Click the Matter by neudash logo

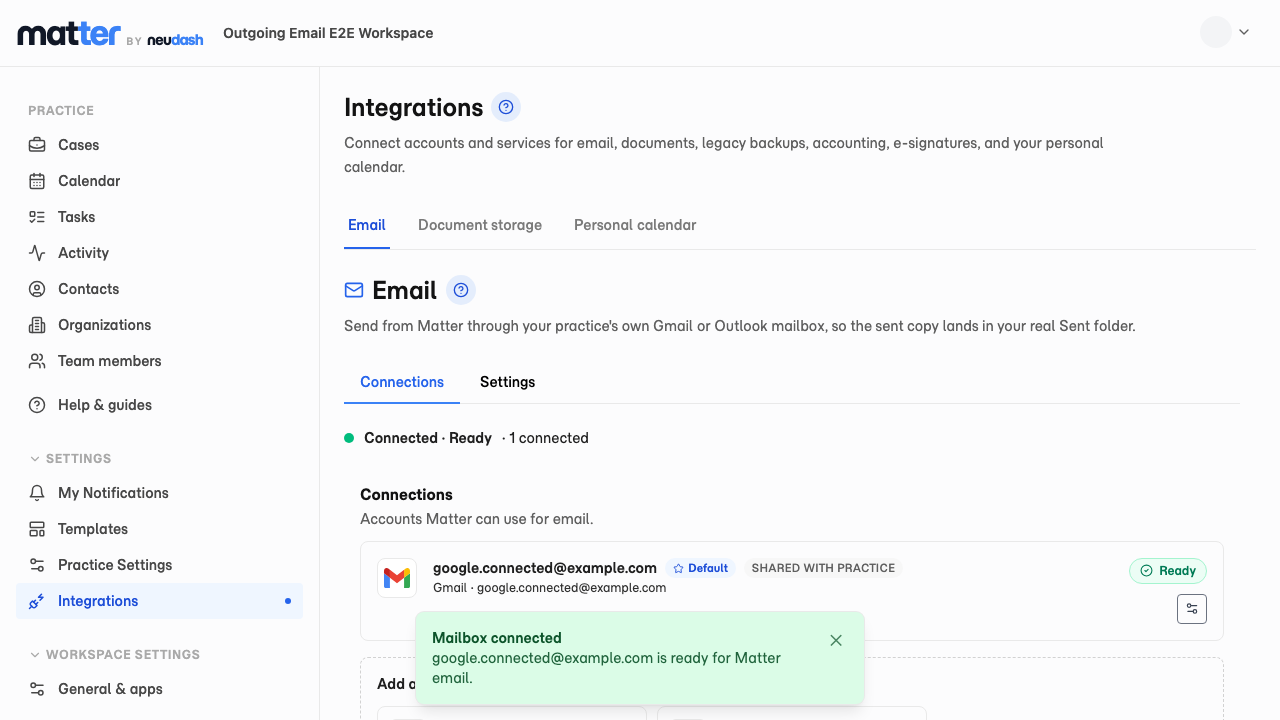pos(110,34)
